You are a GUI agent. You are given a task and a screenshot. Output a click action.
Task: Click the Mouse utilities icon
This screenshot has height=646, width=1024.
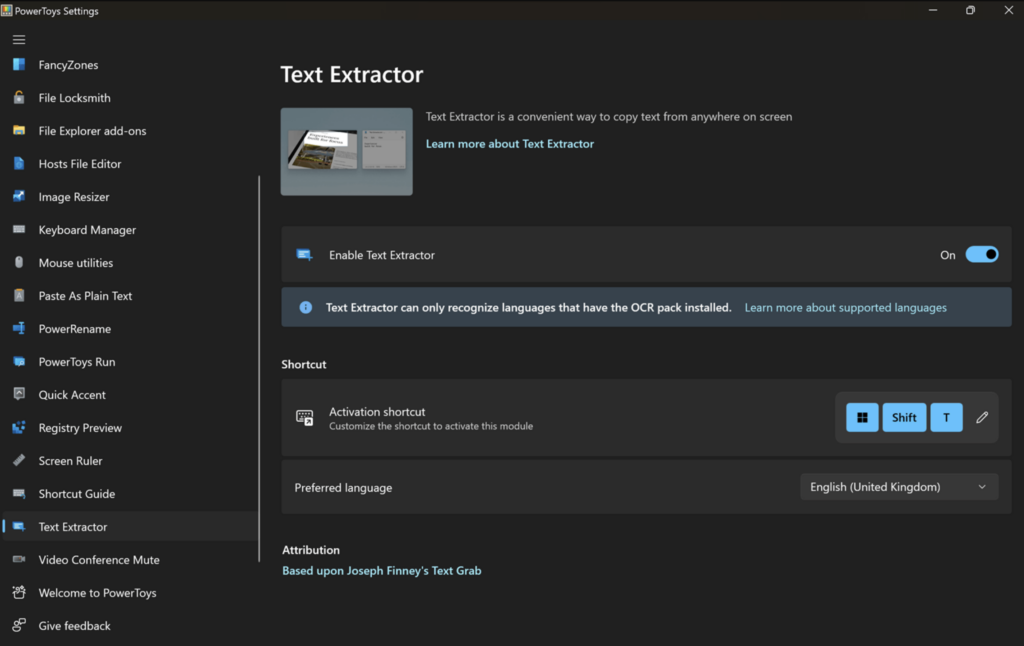coord(19,263)
